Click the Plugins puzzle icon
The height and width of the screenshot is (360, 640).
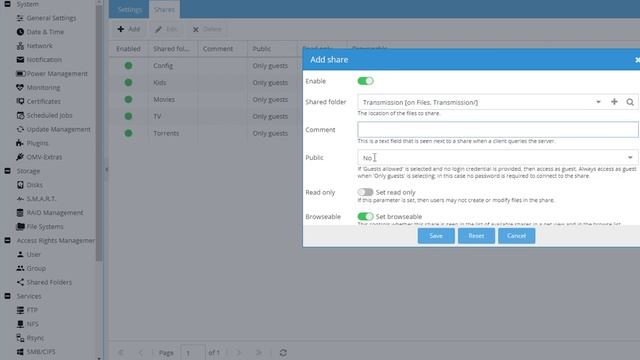click(x=20, y=143)
